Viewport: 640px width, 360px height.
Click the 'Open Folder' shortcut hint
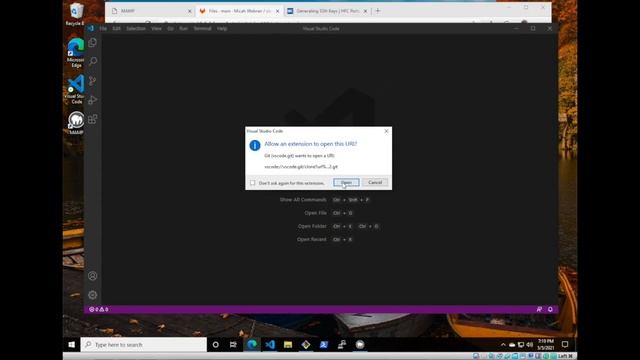[x=338, y=226]
